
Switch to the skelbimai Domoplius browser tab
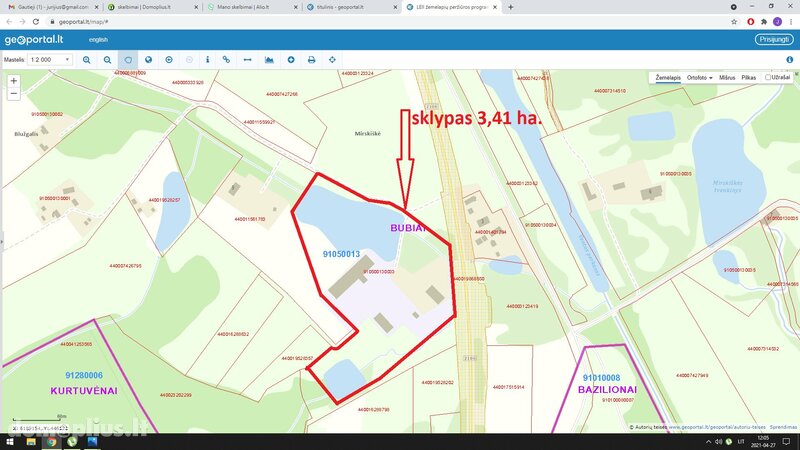(152, 7)
